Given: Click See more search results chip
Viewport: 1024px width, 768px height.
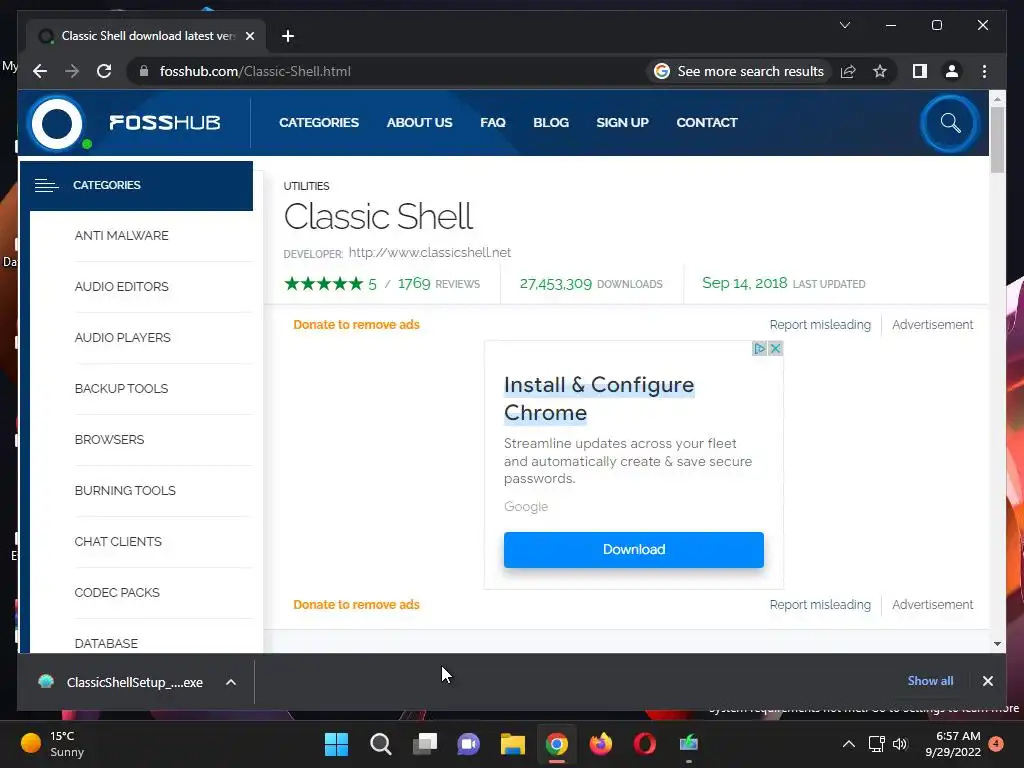Looking at the screenshot, I should tap(739, 71).
